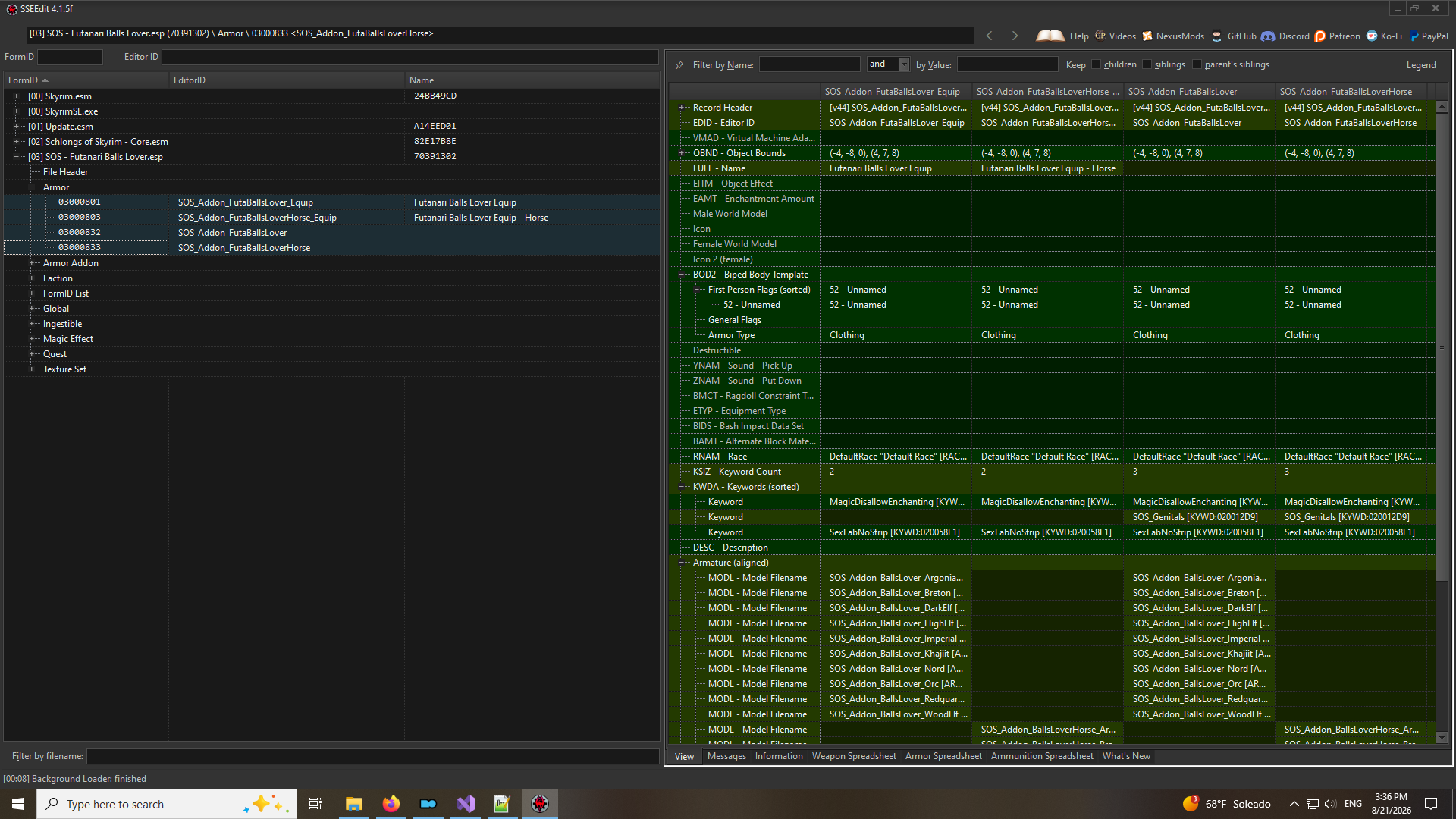1456x819 pixels.
Task: Open Task View on the taskbar
Action: [315, 804]
